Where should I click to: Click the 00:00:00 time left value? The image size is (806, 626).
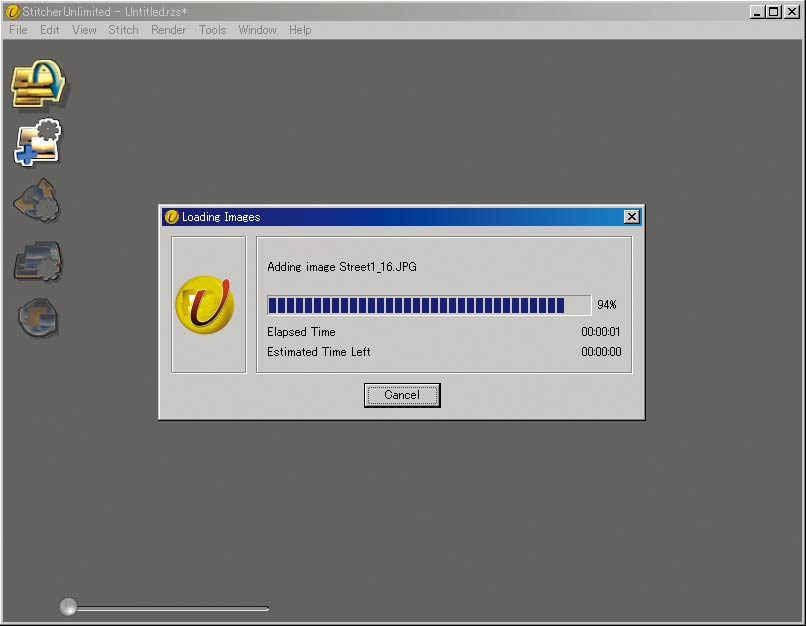601,352
